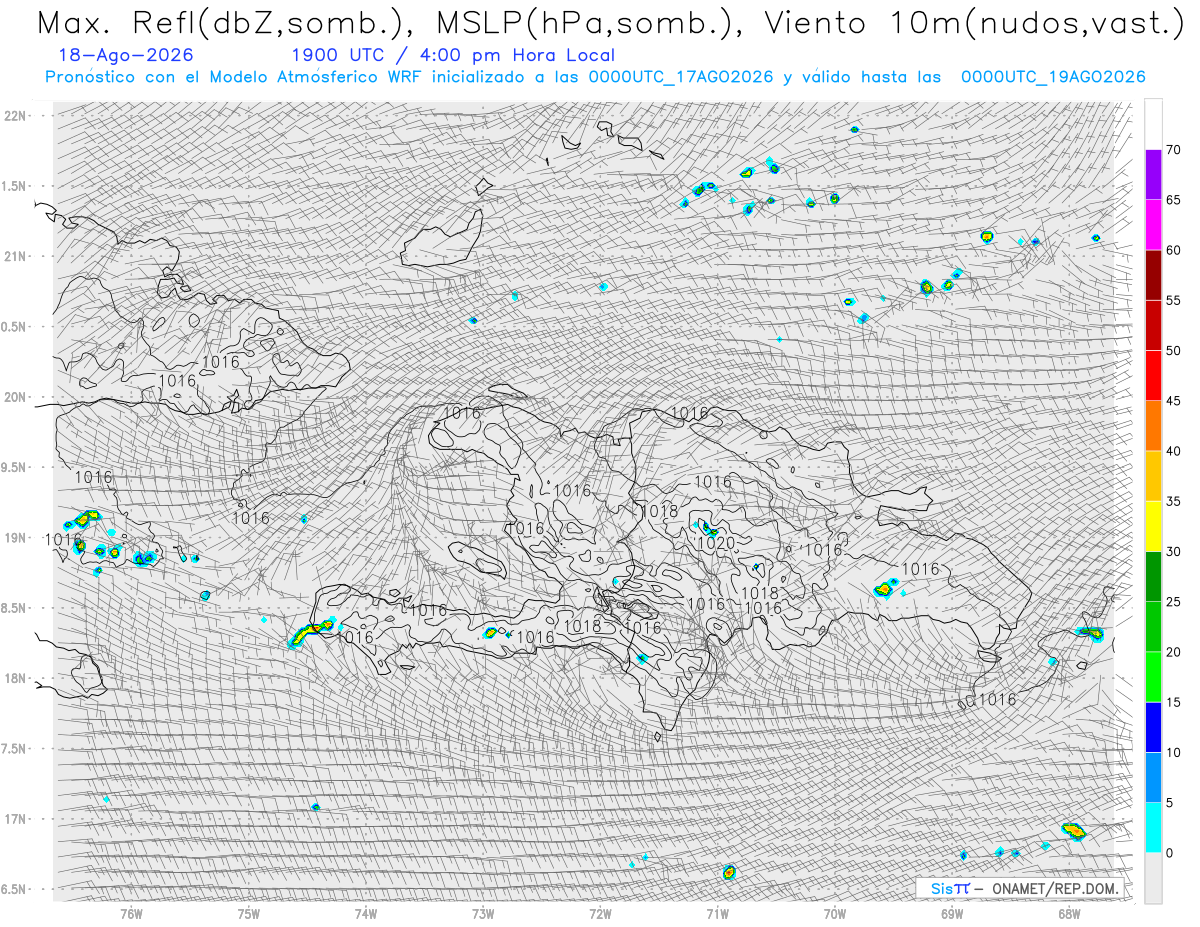The height and width of the screenshot is (927, 1200).
Task: Click the longitude axis label '70W'
Action: click(x=835, y=912)
